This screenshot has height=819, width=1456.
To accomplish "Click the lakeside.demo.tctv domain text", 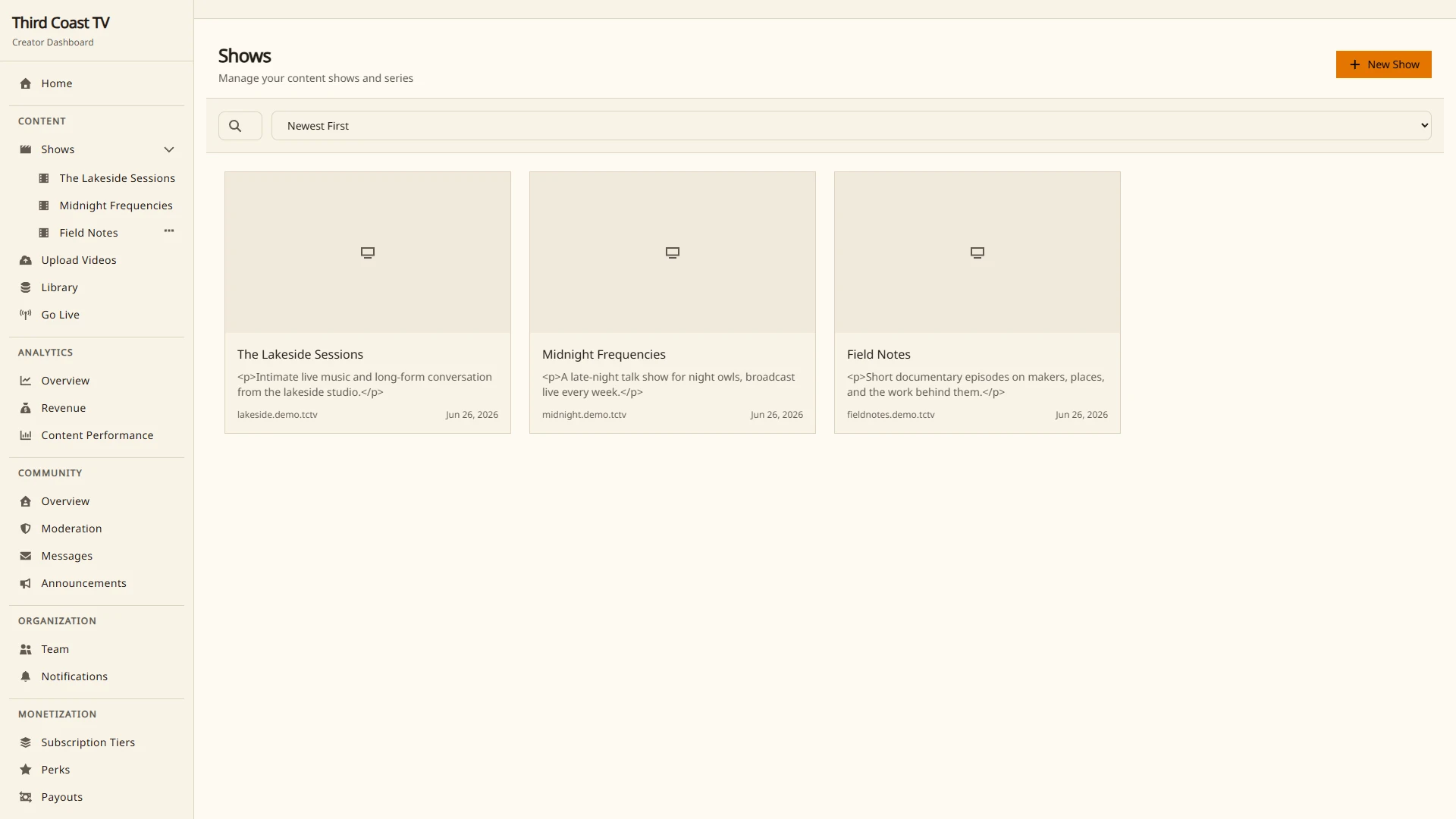I will (x=278, y=415).
